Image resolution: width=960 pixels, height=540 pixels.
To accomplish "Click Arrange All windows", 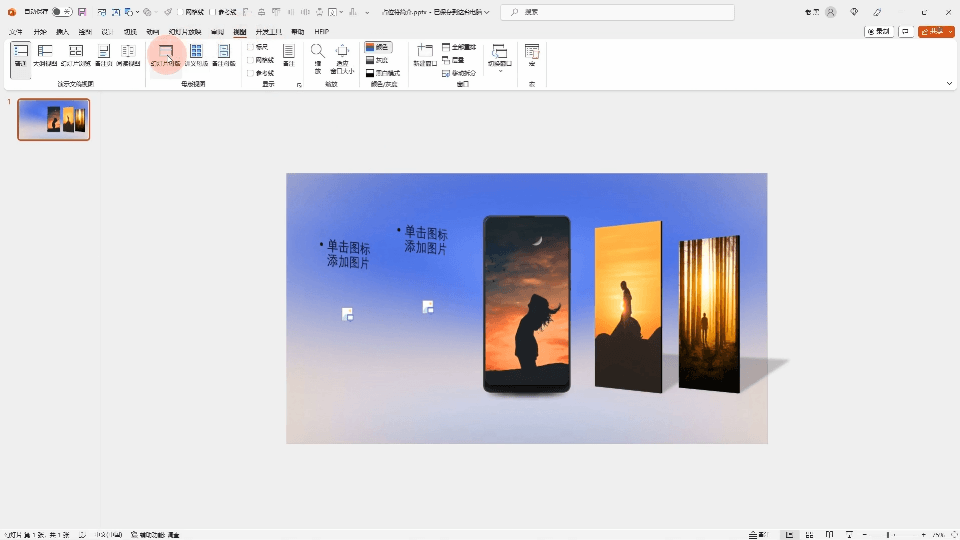I will tap(459, 47).
